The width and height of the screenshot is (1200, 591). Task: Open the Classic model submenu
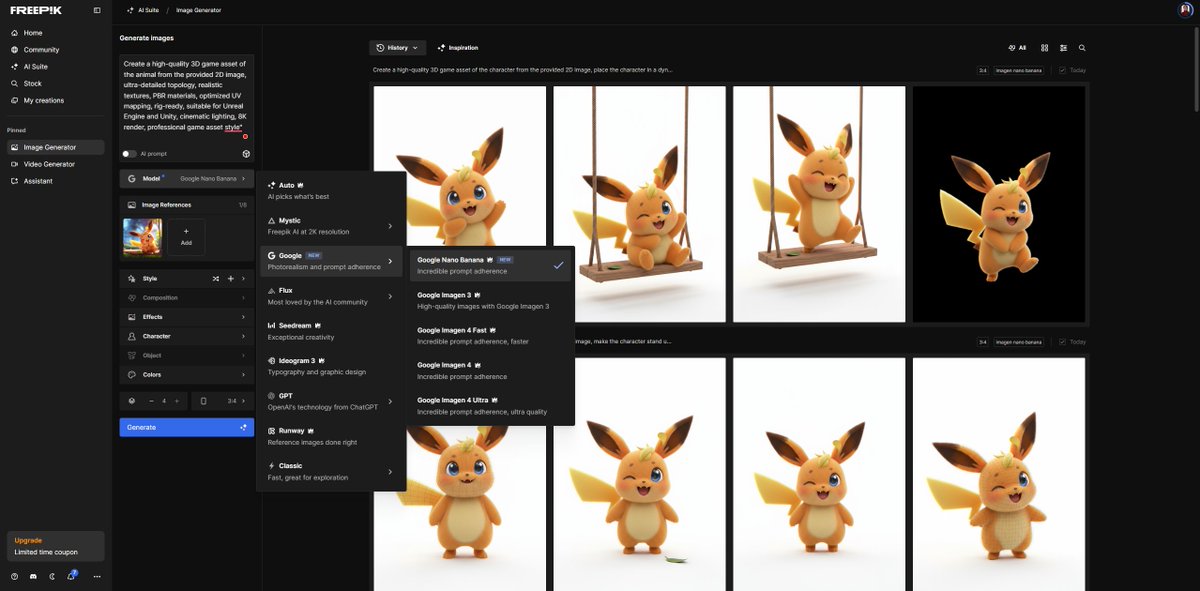pyautogui.click(x=331, y=471)
